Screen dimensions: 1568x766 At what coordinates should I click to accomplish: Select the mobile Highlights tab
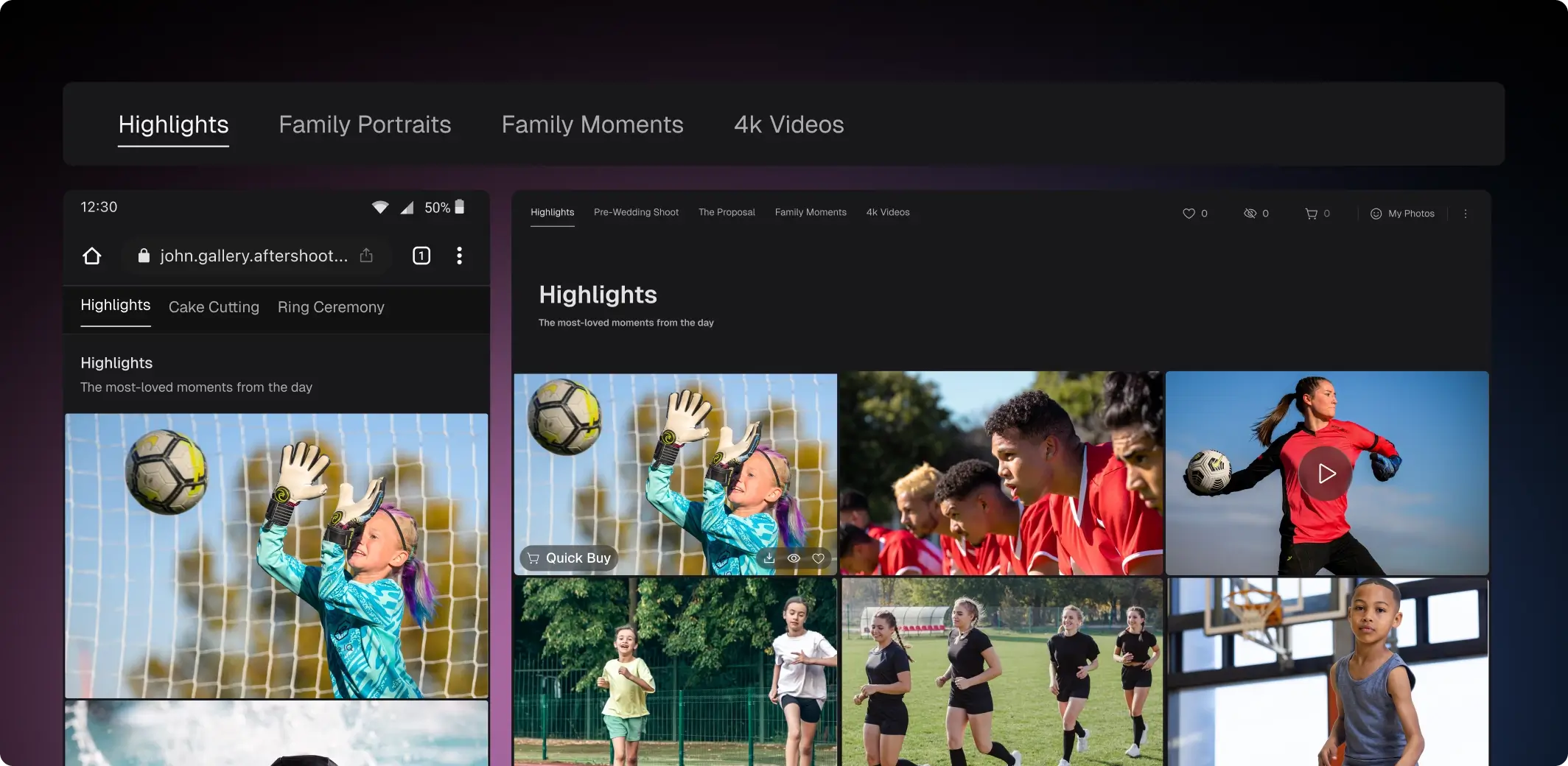point(116,305)
